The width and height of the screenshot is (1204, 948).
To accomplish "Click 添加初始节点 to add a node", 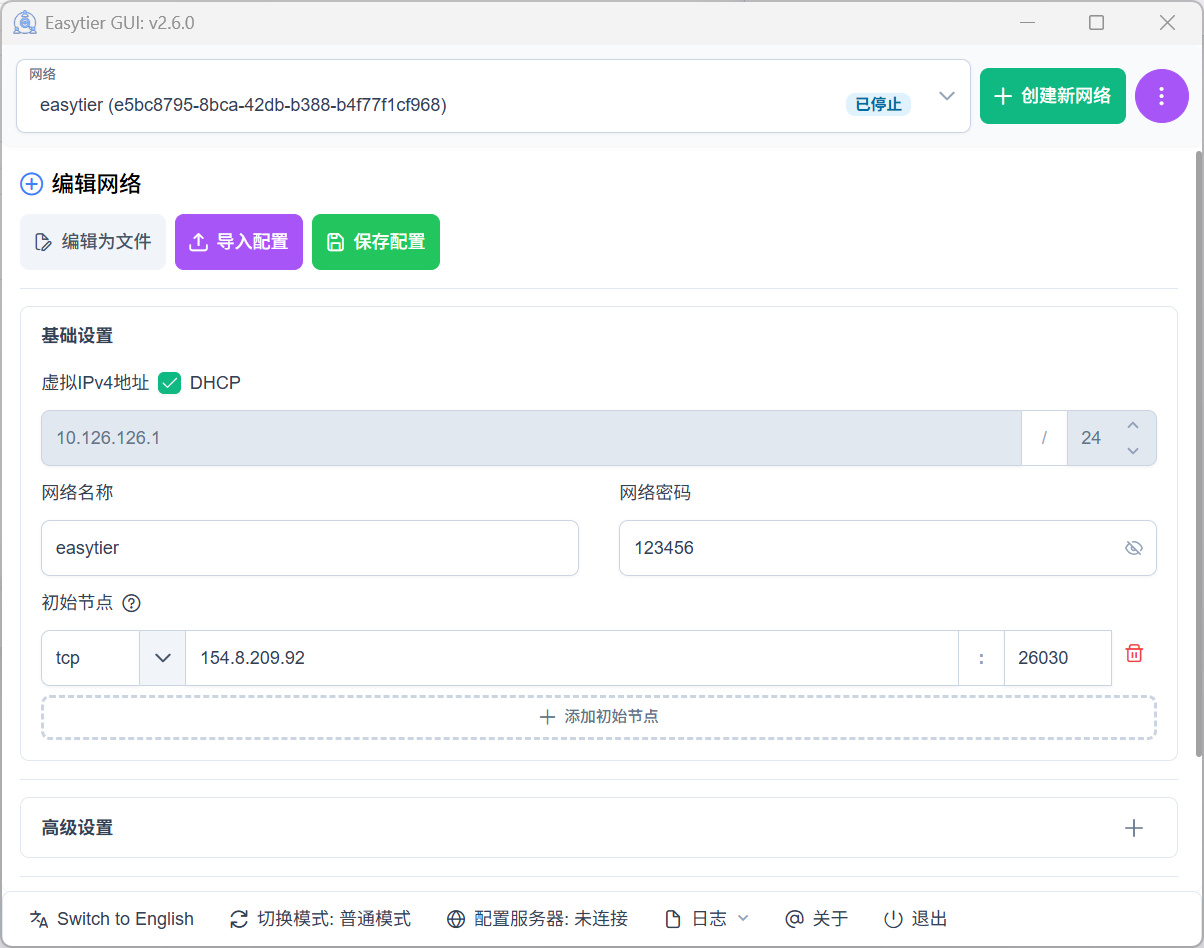I will click(x=599, y=717).
